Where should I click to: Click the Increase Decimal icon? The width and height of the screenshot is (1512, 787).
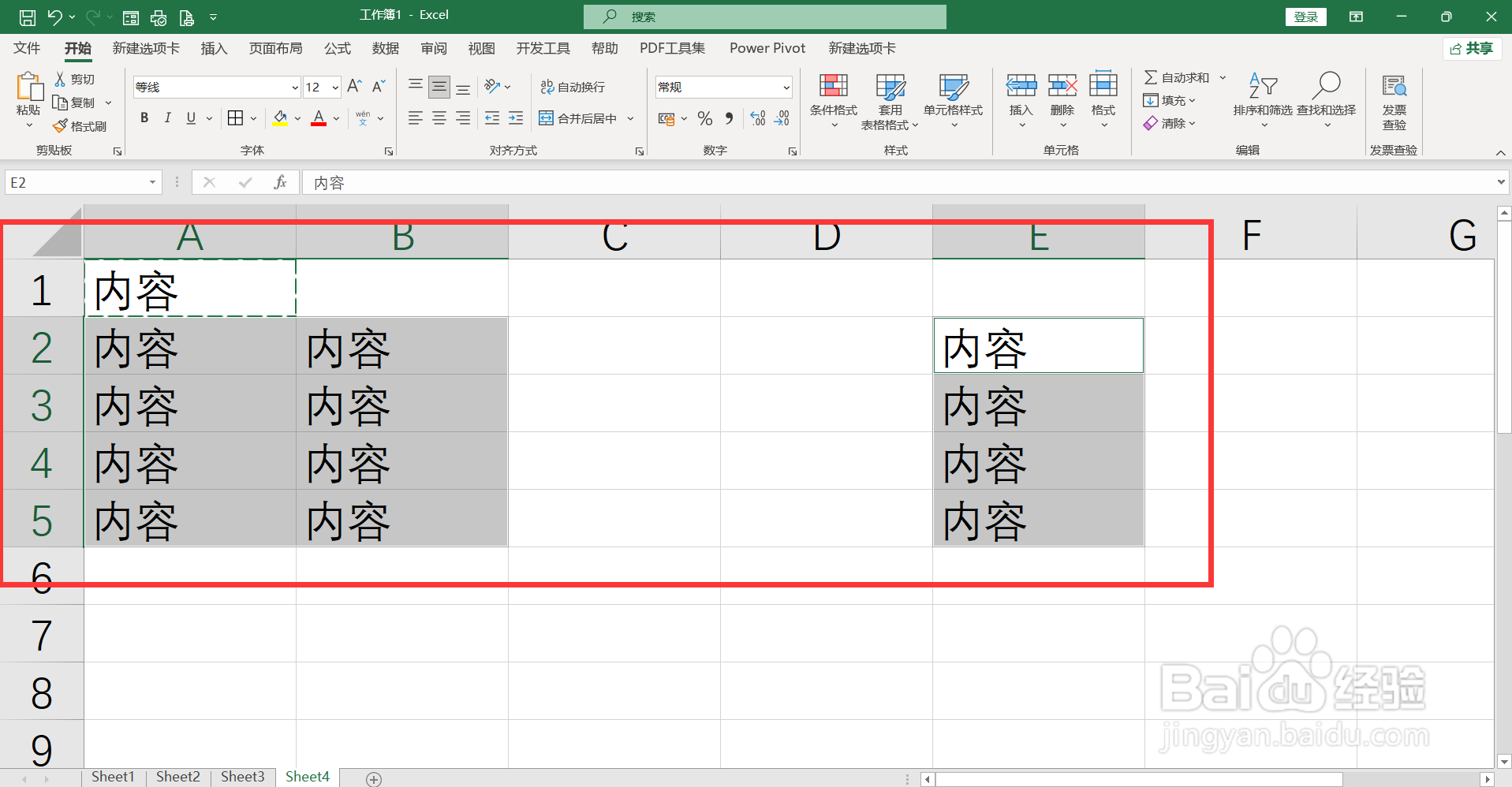pyautogui.click(x=758, y=118)
